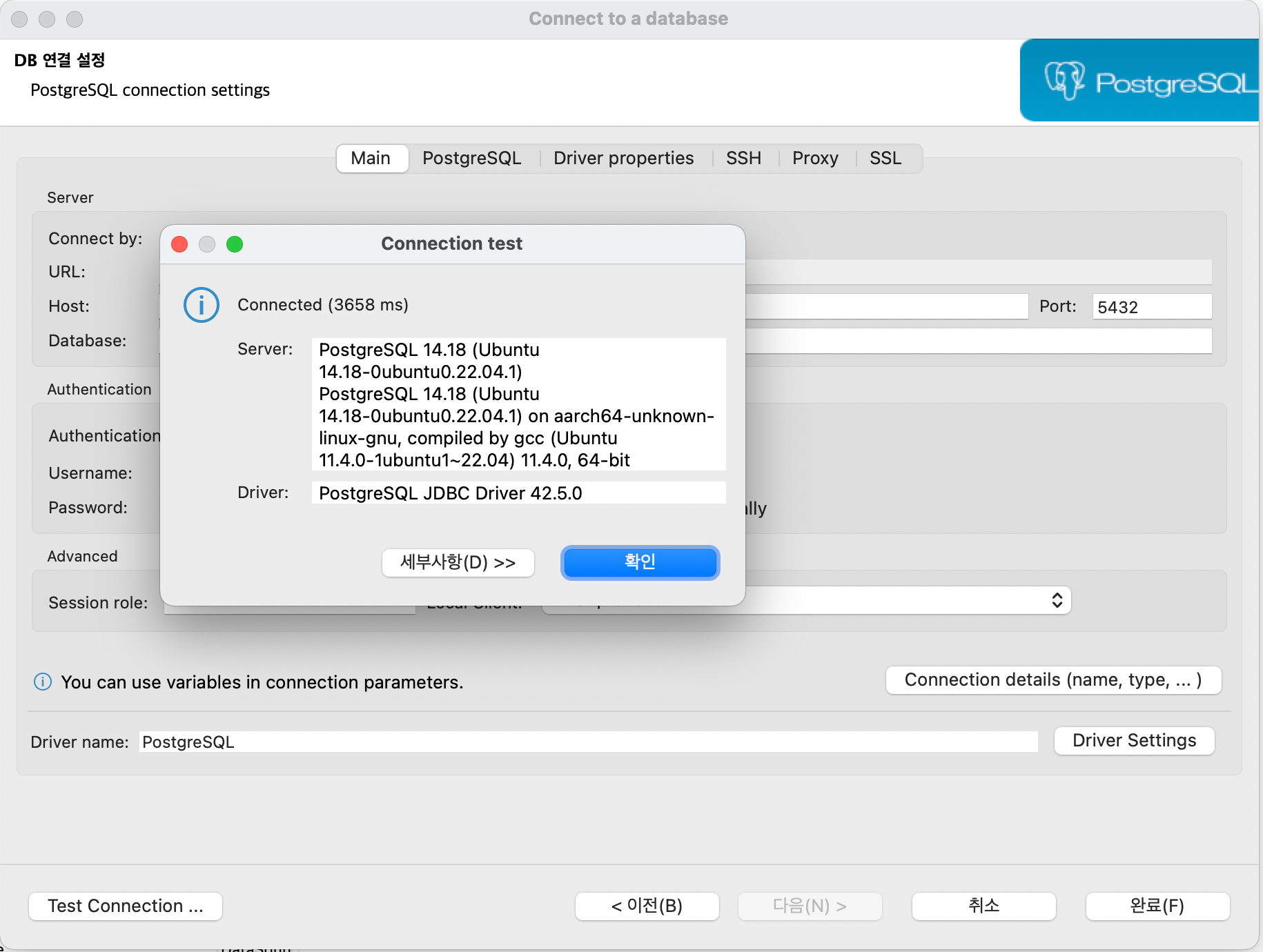Click the URL input field
Viewport: 1263px width, 952px height.
[x=979, y=272]
